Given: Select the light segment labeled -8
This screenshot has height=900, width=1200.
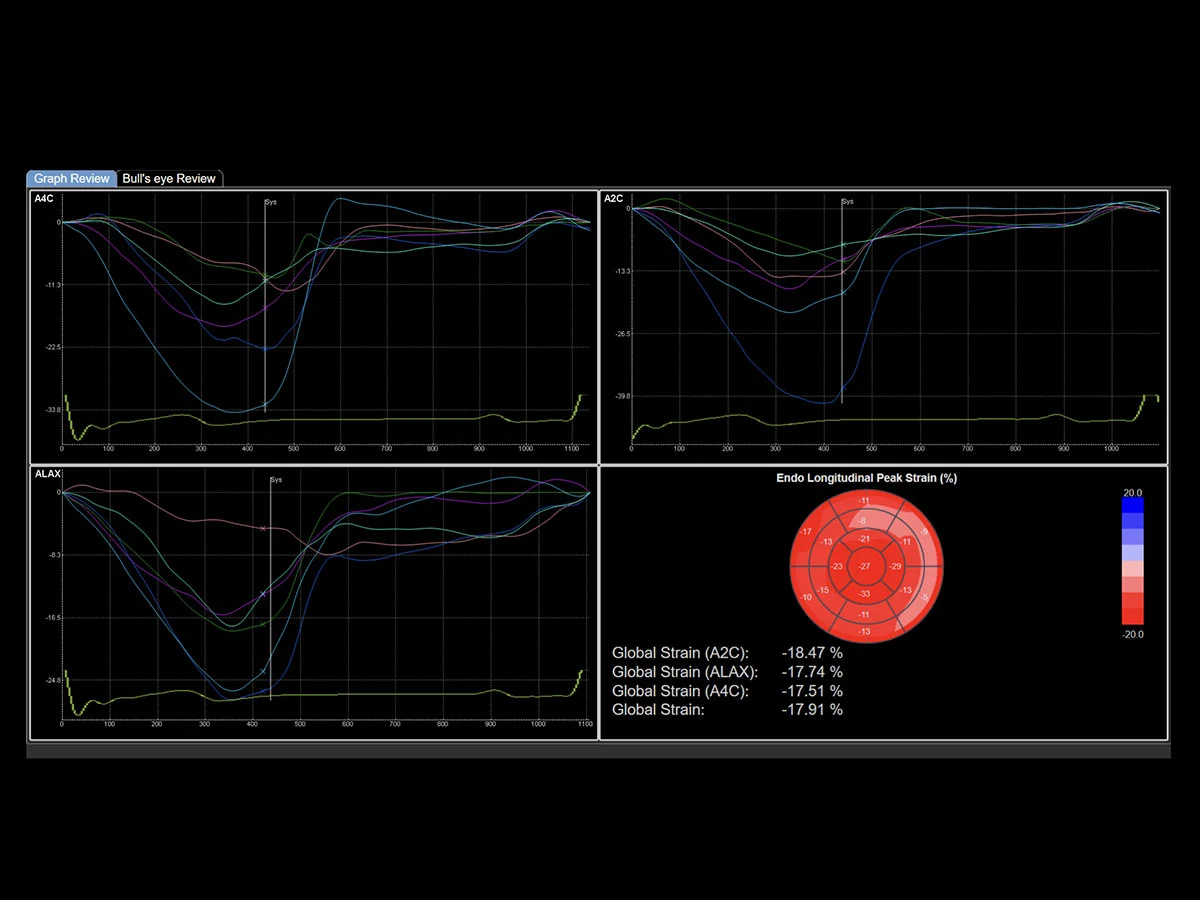Looking at the screenshot, I should point(862,521).
